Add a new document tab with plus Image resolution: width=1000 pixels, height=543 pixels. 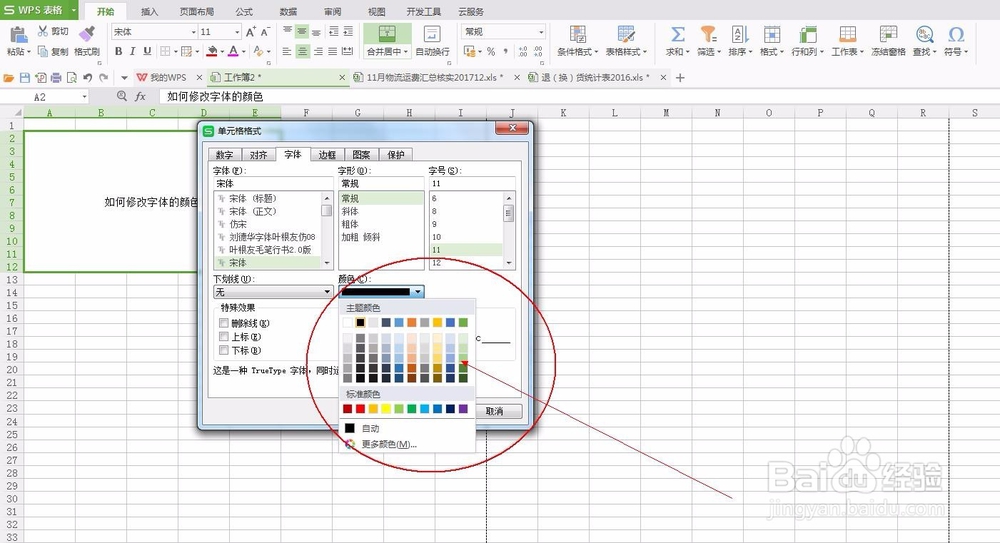click(680, 78)
